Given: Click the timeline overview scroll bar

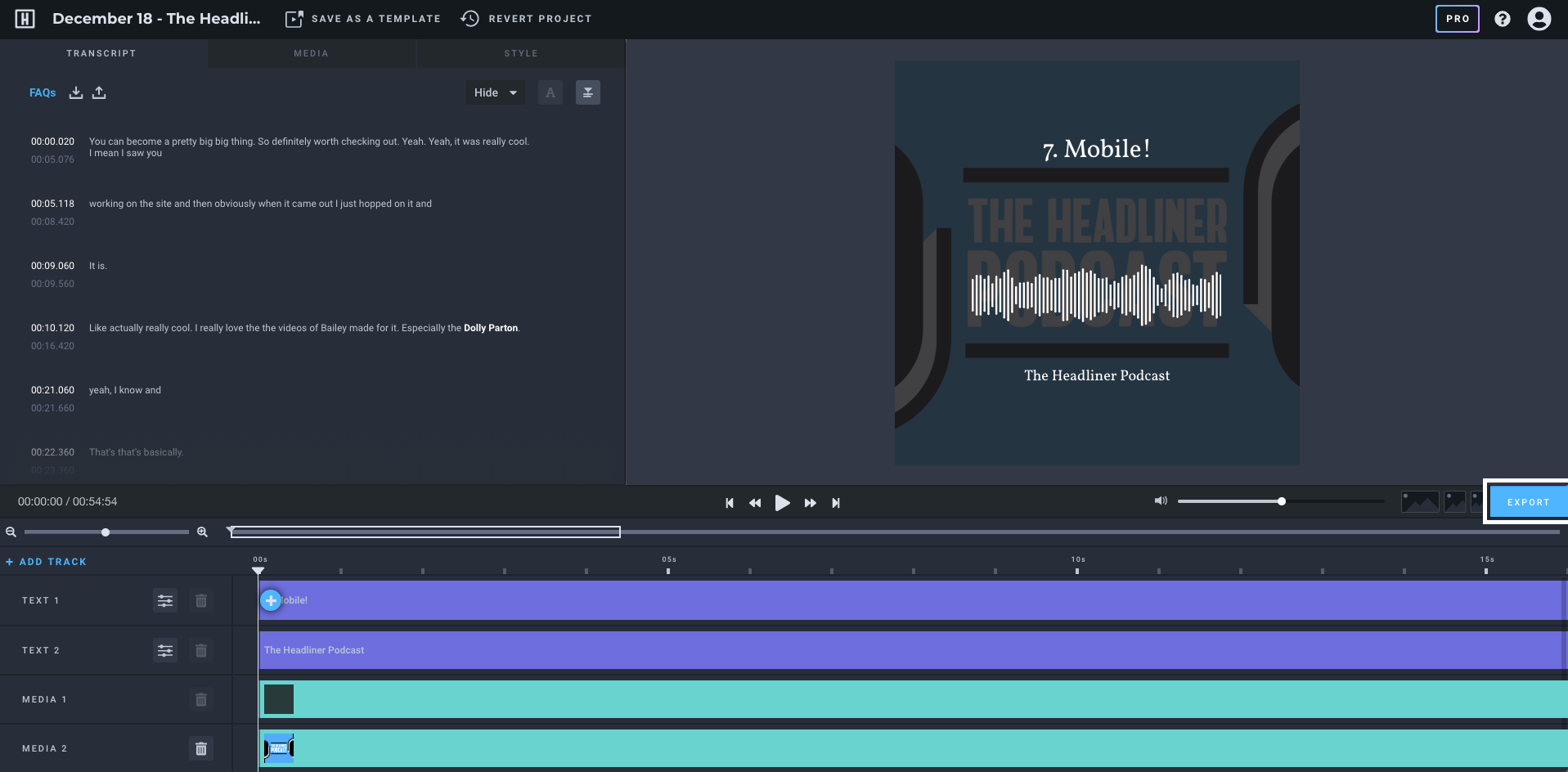Looking at the screenshot, I should tap(425, 532).
